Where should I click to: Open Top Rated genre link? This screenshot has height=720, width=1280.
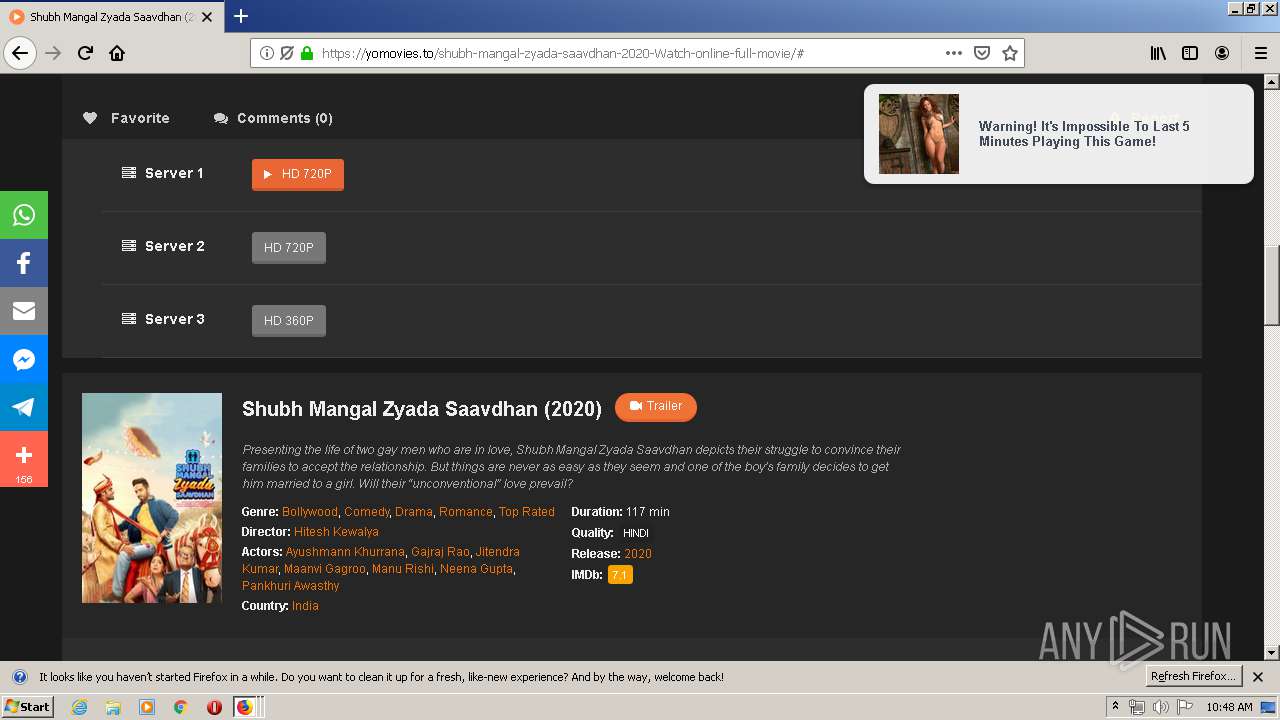526,512
